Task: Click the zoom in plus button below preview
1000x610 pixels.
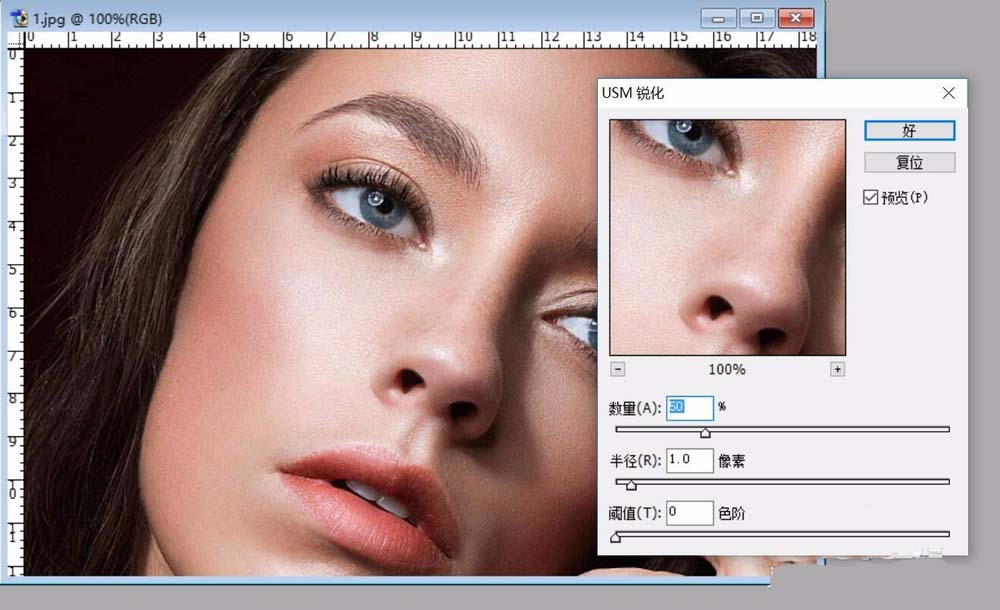Action: click(x=837, y=369)
